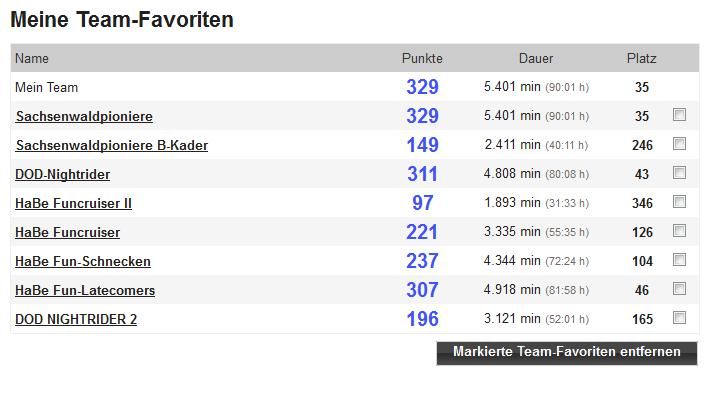Visit the HaBe Funcruiser team page
The image size is (710, 400).
[68, 233]
